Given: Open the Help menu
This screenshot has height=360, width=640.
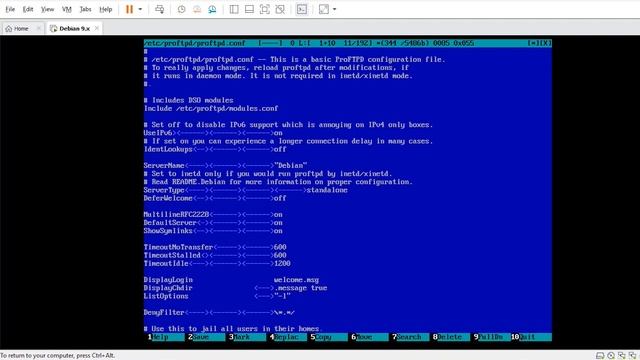Looking at the screenshot, I should 106,9.
